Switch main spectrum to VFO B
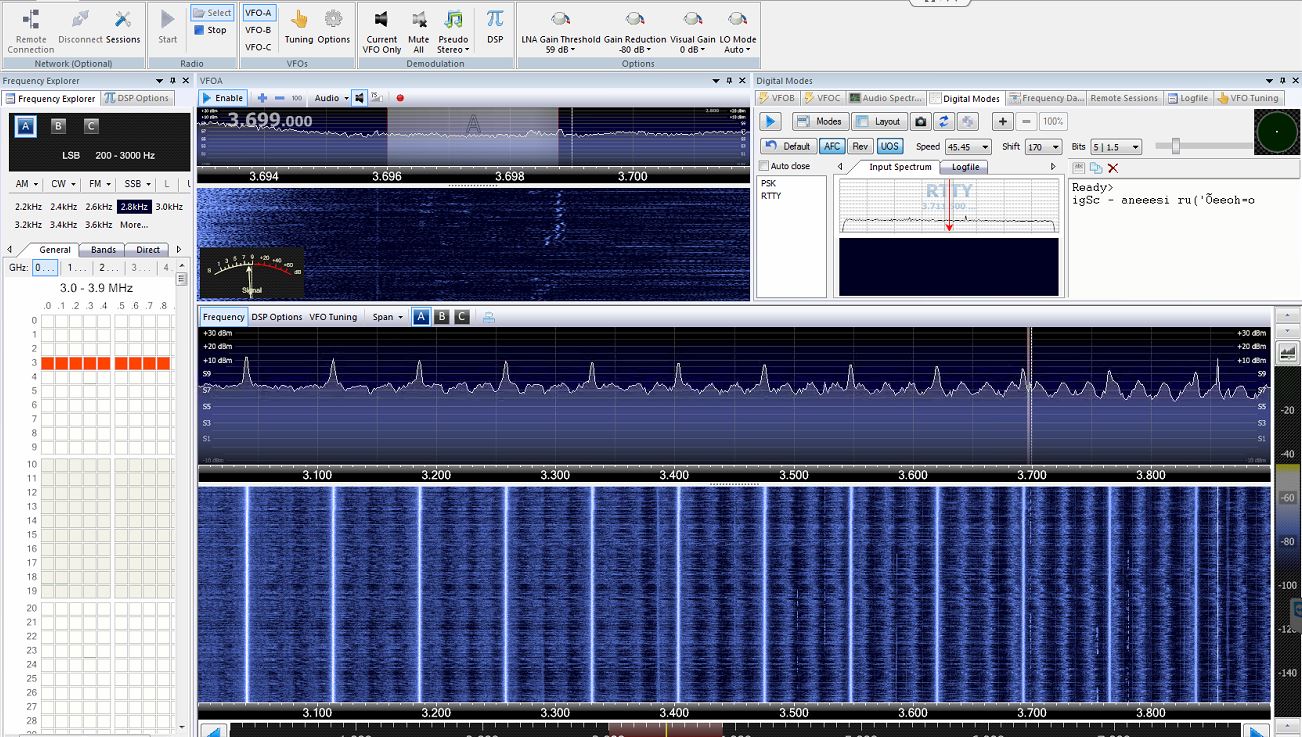 point(441,317)
